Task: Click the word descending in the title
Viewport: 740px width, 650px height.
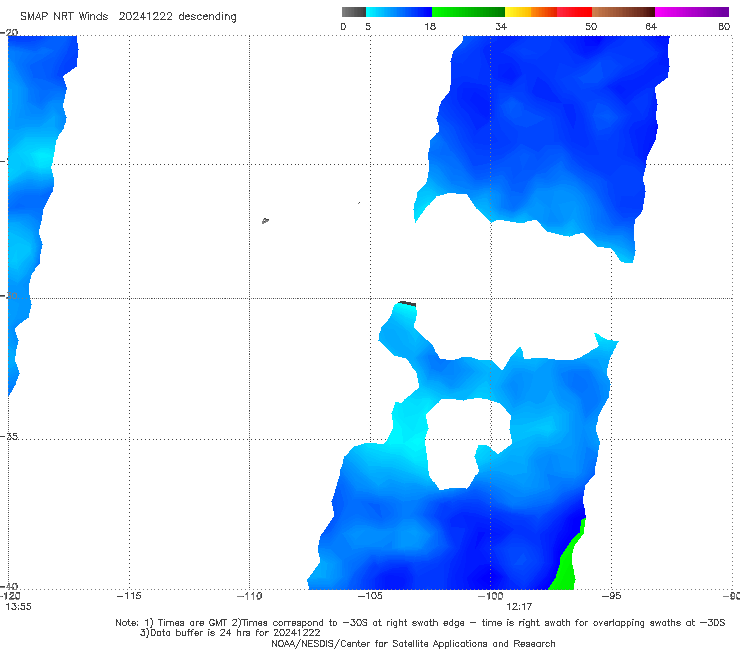Action: click(207, 17)
